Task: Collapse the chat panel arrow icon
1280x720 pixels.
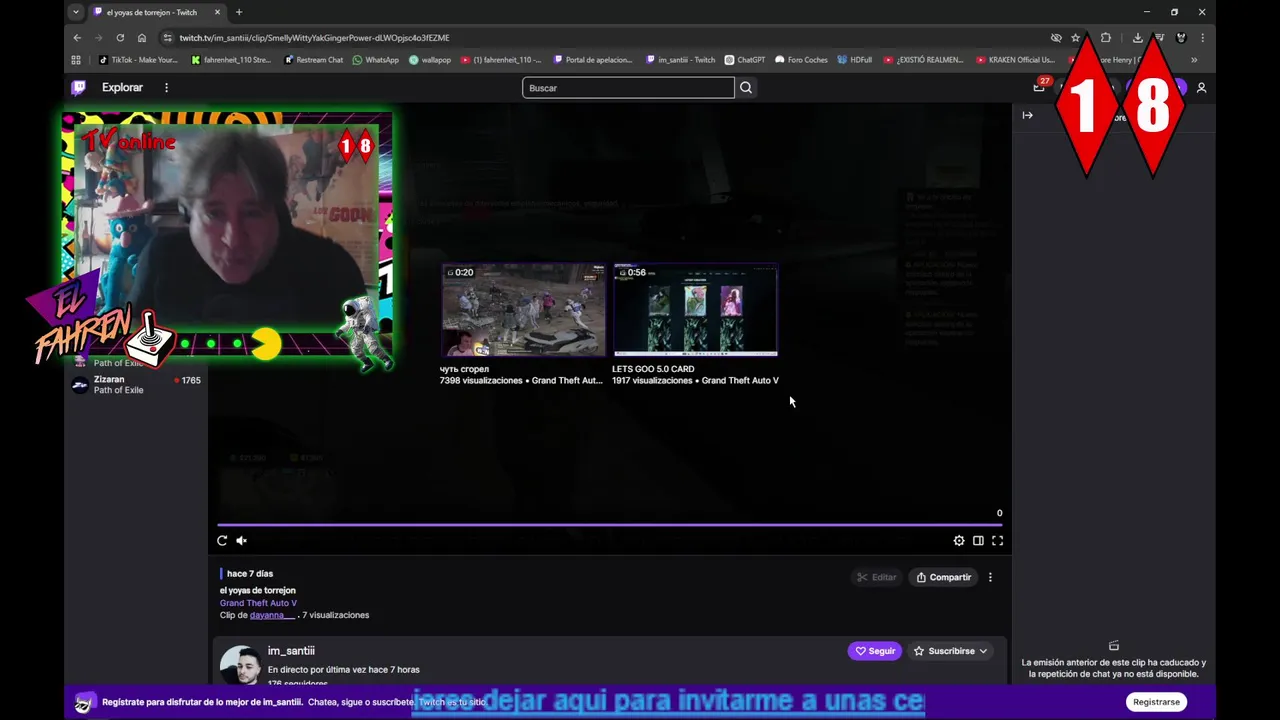Action: tap(1027, 115)
